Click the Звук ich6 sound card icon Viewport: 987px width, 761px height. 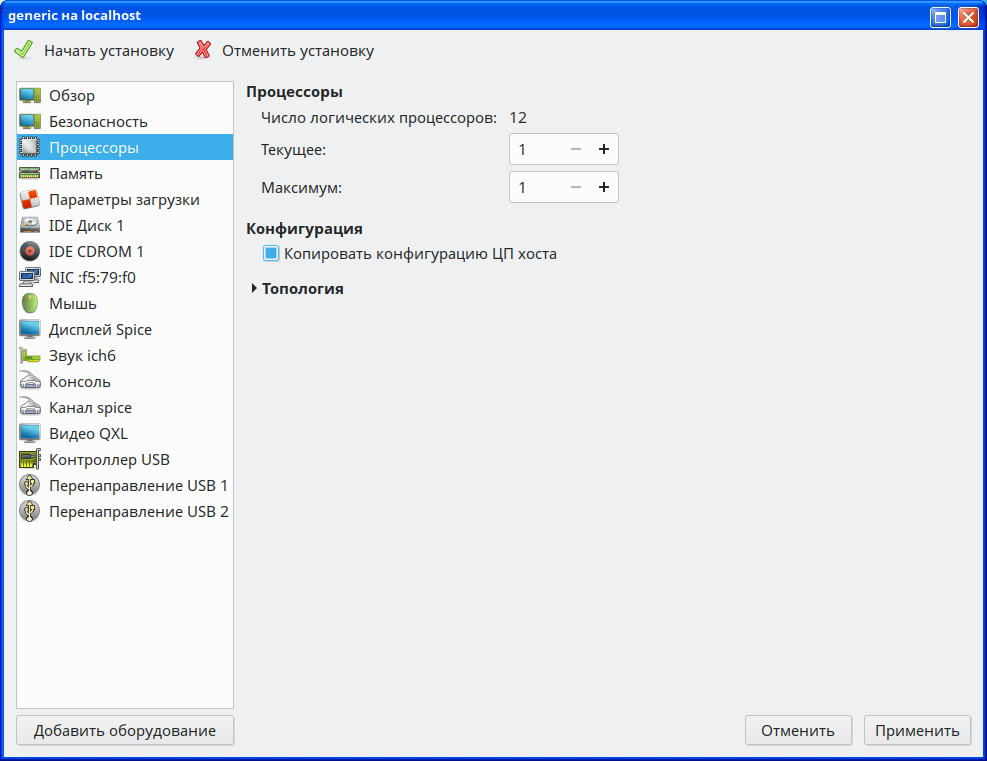(30, 356)
